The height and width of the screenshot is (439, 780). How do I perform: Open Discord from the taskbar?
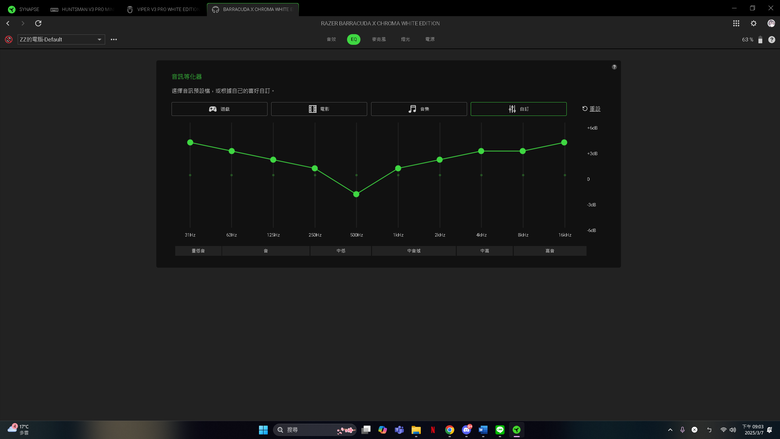(466, 430)
